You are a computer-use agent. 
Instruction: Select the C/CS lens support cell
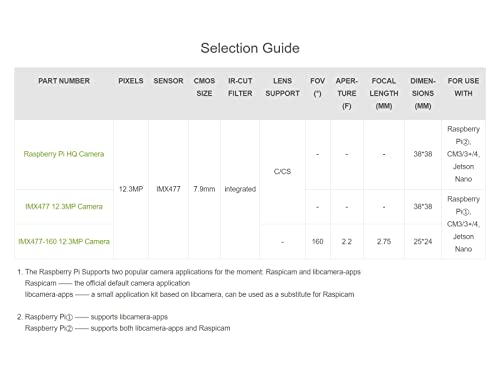coord(282,171)
